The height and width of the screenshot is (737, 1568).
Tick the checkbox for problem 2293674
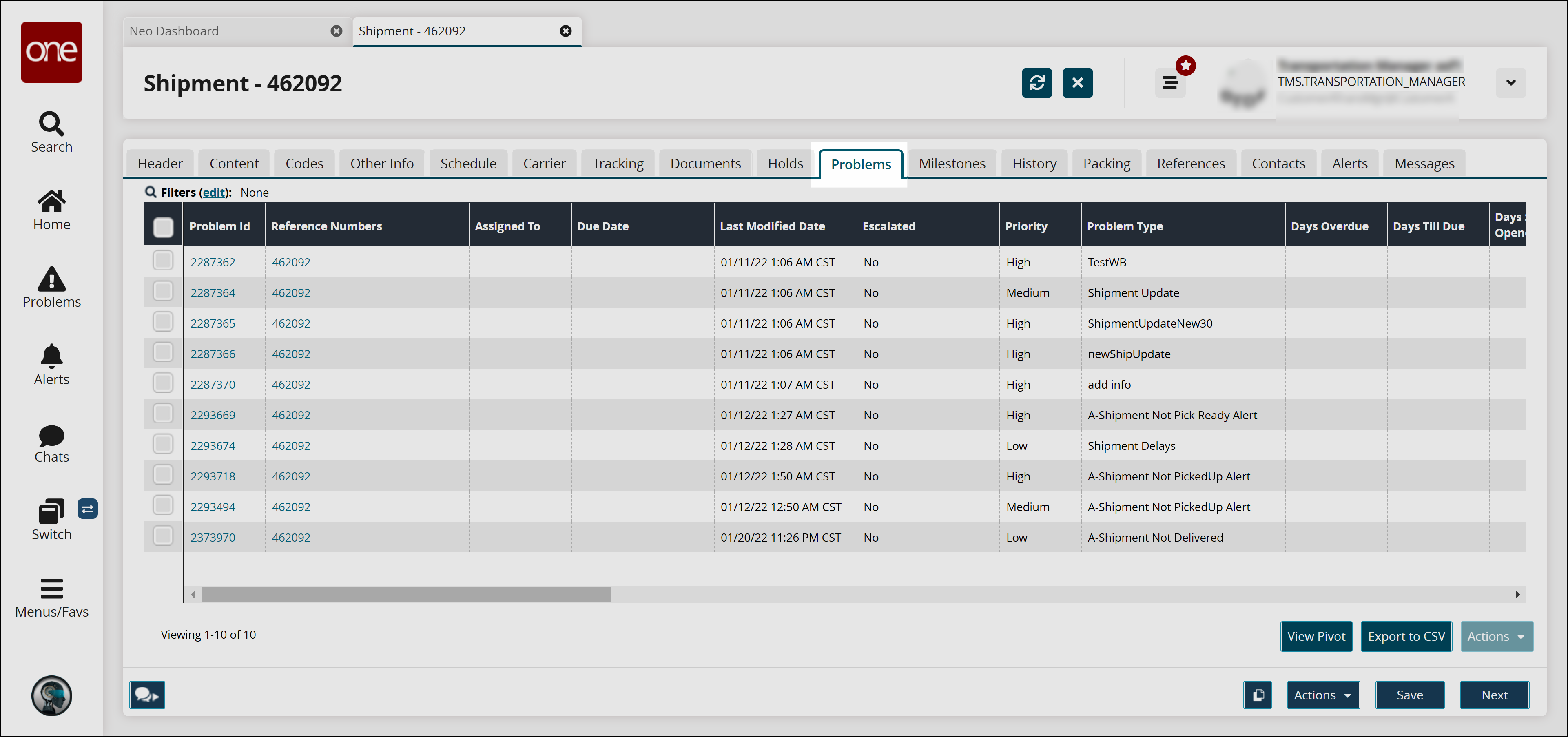pos(163,444)
